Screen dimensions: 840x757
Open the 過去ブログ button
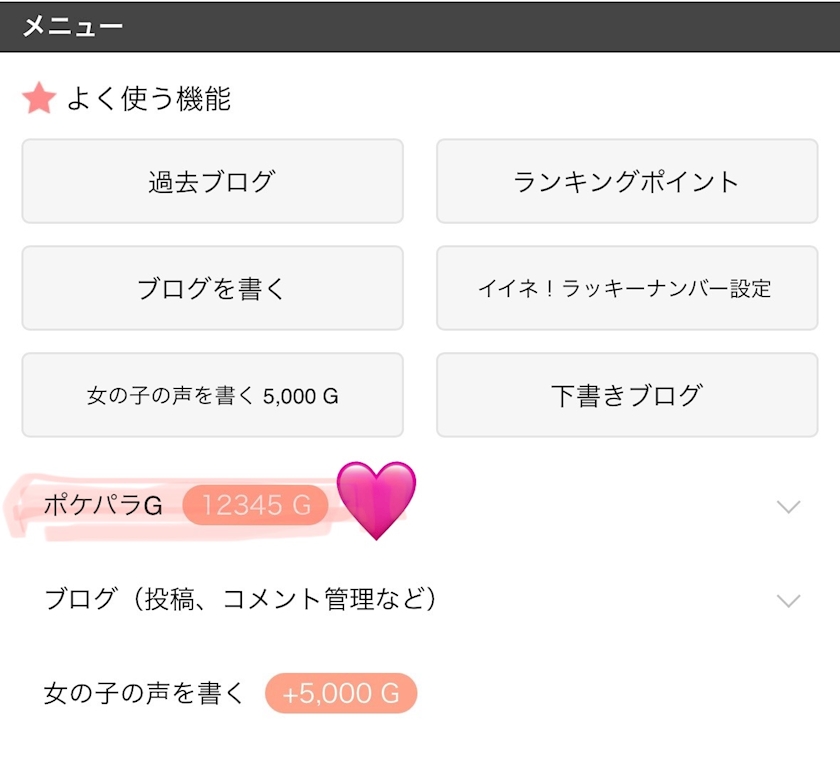pyautogui.click(x=212, y=181)
